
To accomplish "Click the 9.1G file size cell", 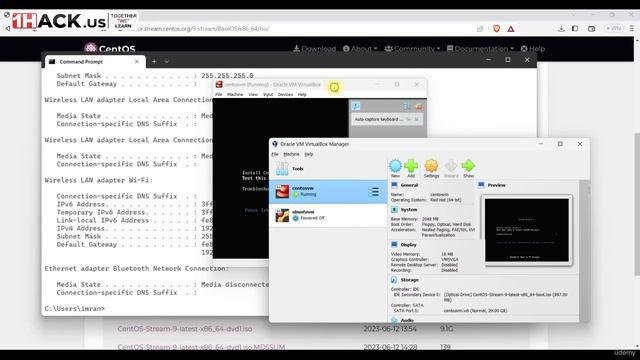I will (447, 329).
